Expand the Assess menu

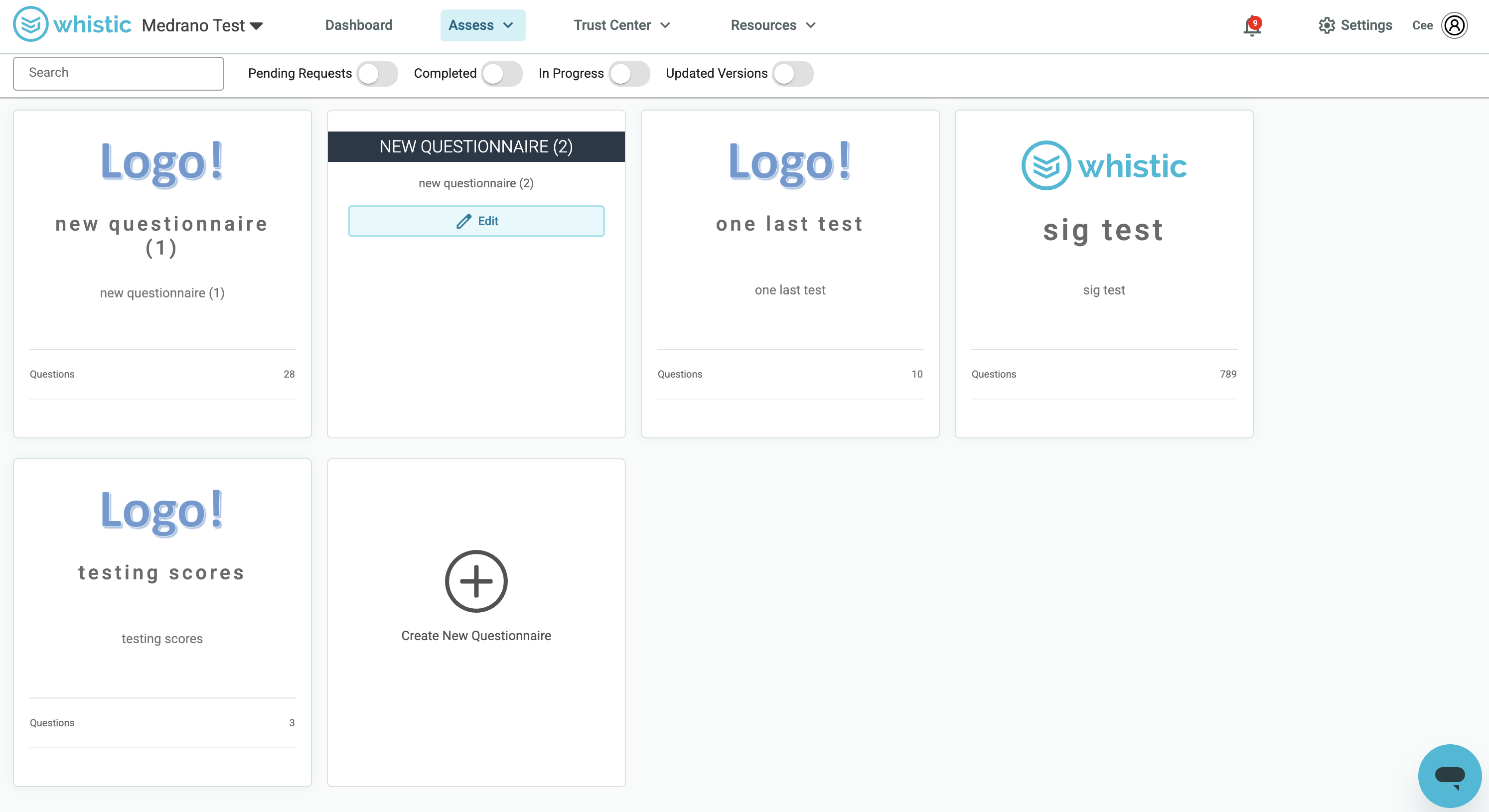483,25
